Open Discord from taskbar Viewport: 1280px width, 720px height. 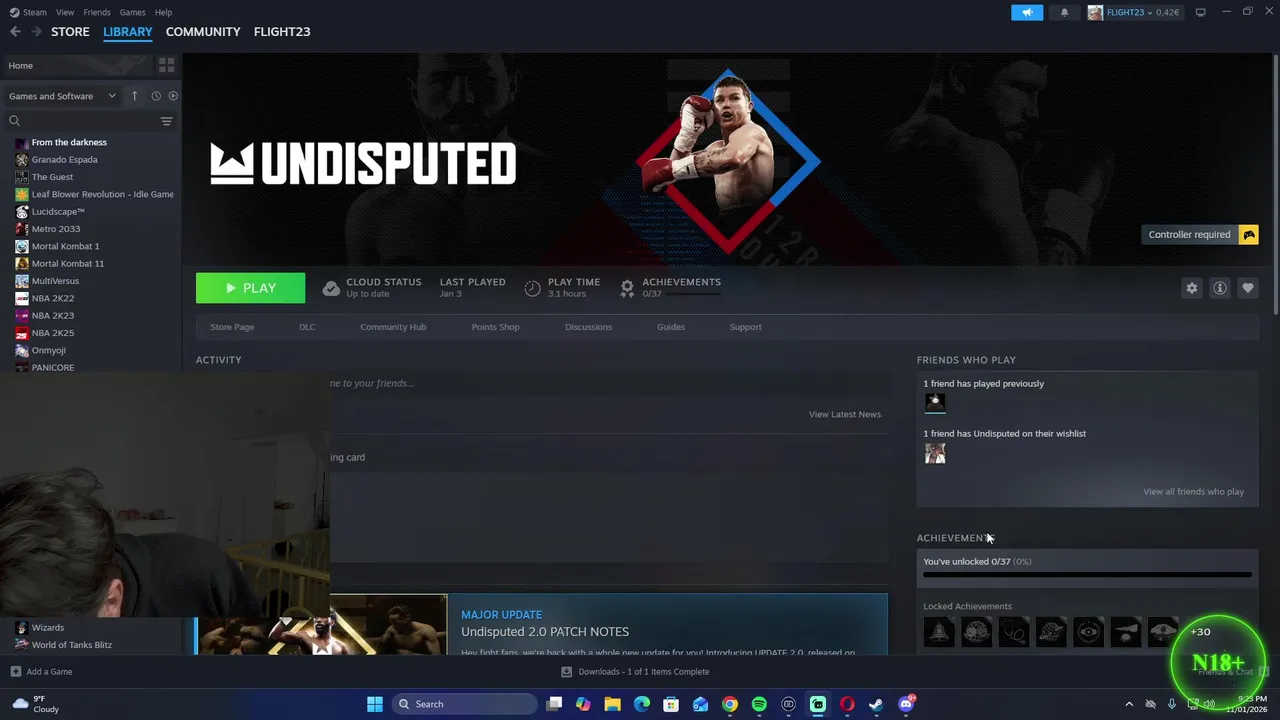coord(906,704)
